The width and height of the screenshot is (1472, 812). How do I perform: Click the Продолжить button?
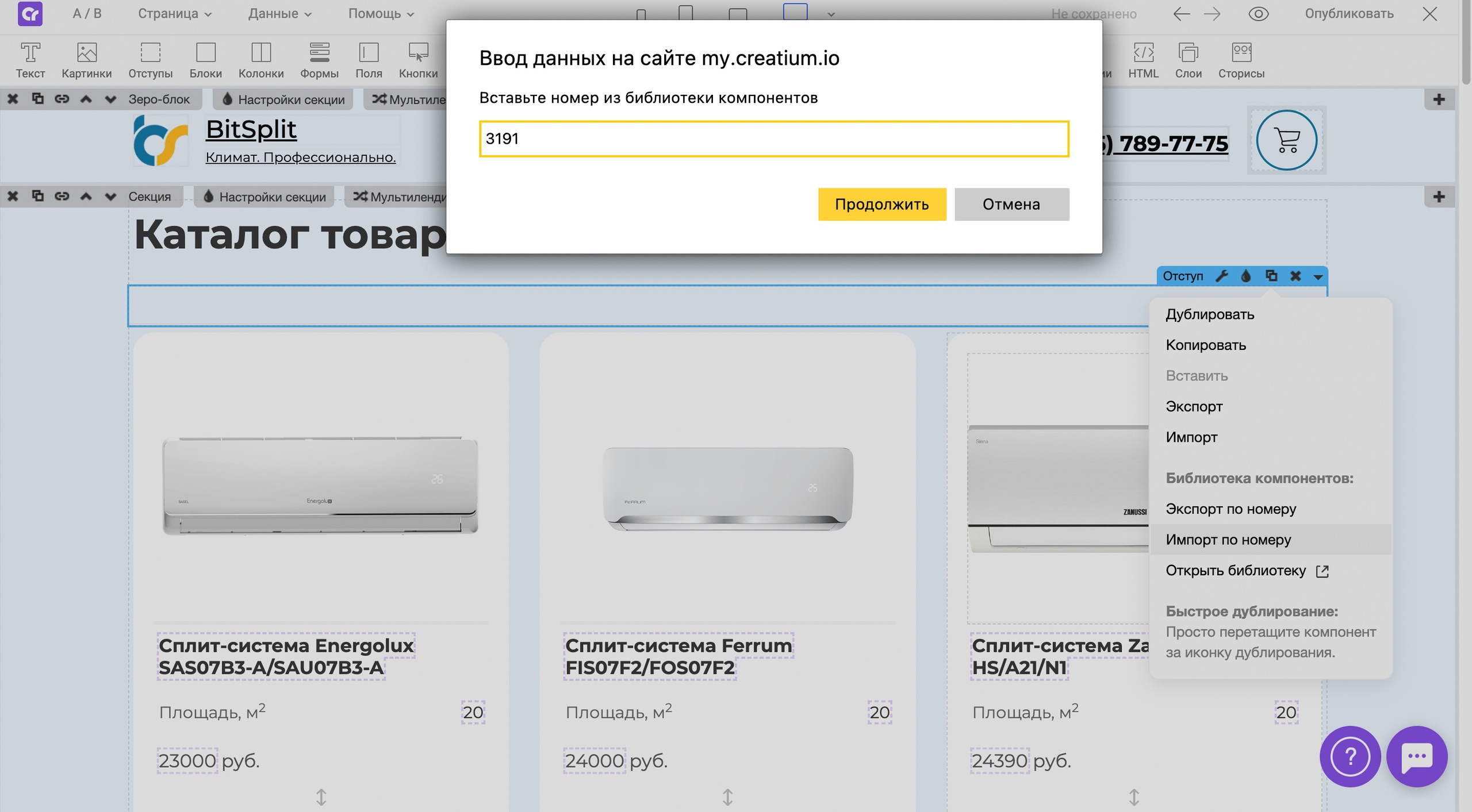(882, 204)
